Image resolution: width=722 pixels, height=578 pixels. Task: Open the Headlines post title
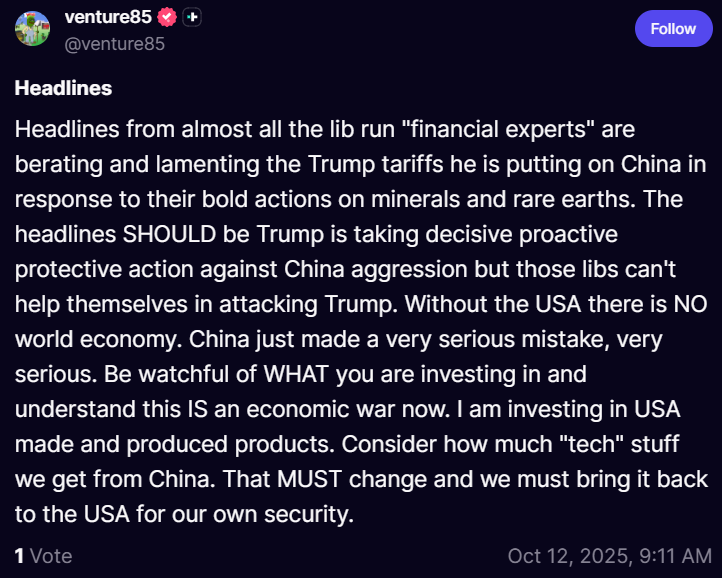click(63, 88)
